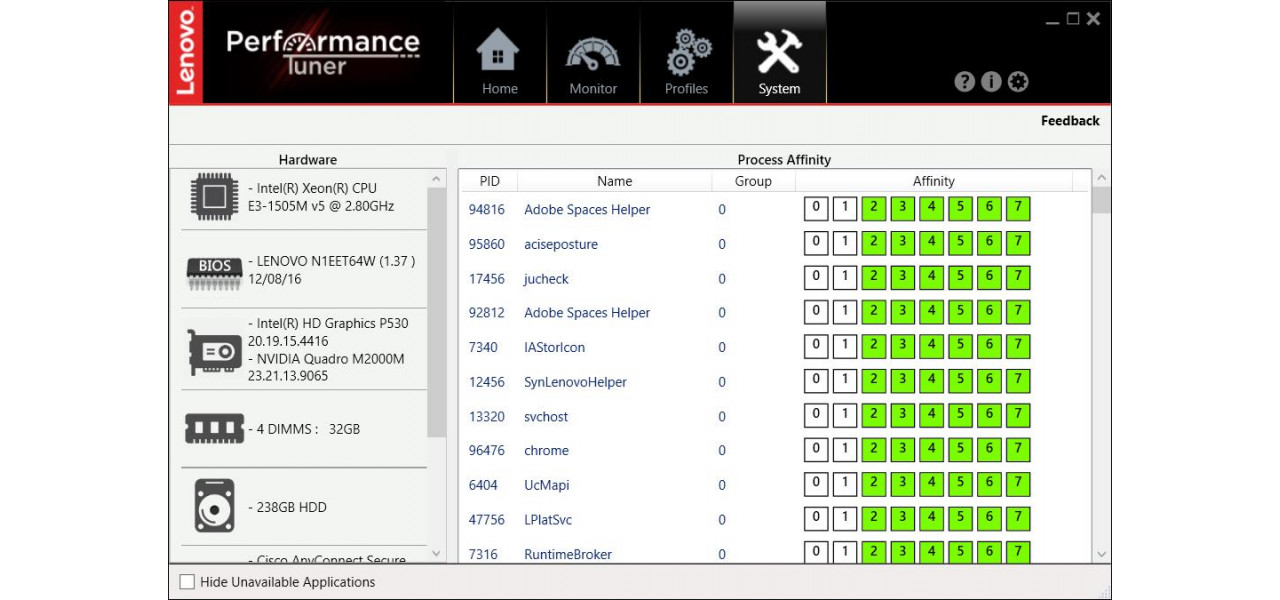Click PID 6404
This screenshot has width=1280, height=600.
pos(483,485)
